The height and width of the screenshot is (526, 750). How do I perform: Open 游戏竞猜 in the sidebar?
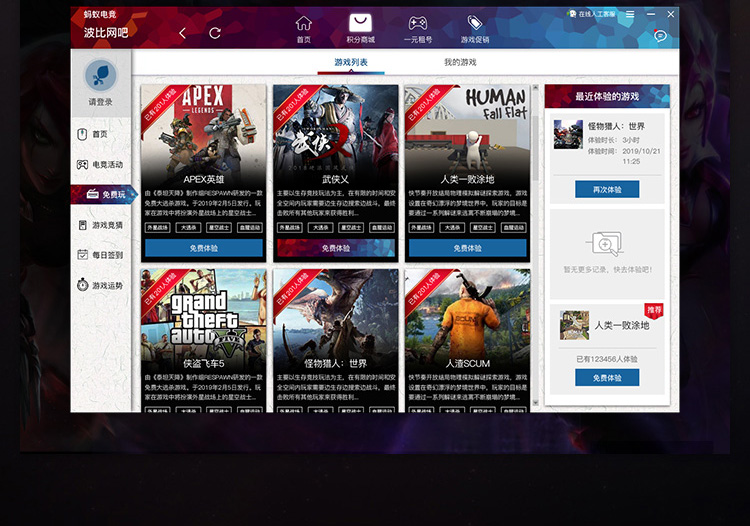coord(100,225)
